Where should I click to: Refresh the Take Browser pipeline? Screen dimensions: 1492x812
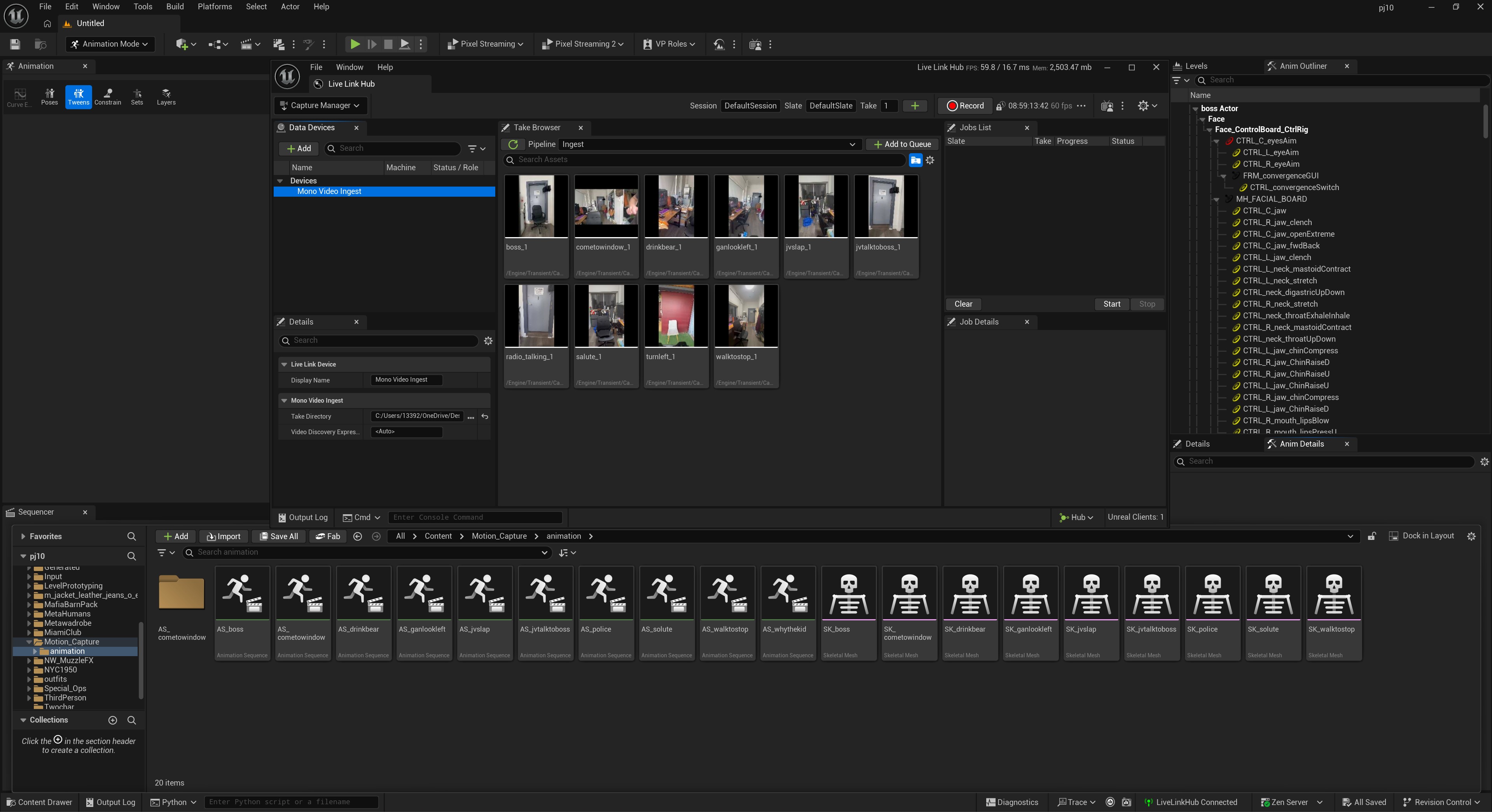coord(513,144)
